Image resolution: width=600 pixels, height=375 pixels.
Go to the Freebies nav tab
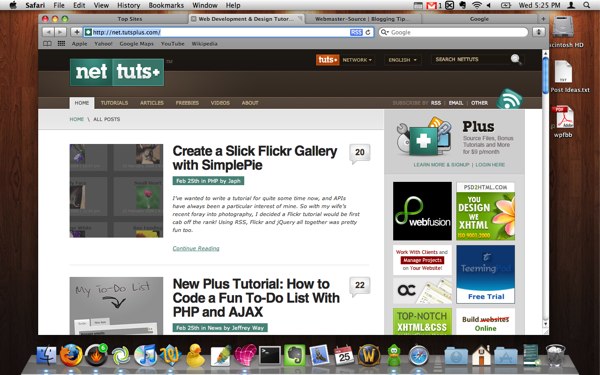[187, 103]
